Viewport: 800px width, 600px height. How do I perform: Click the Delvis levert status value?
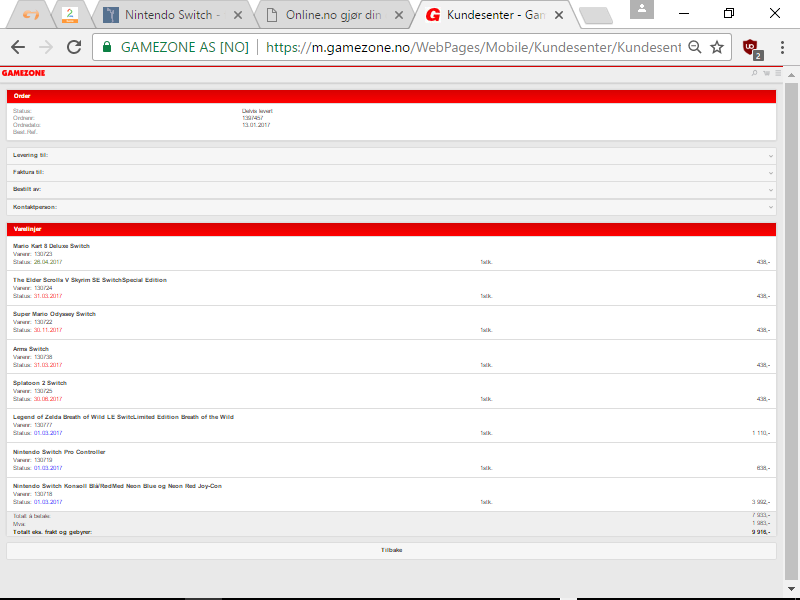pos(257,111)
